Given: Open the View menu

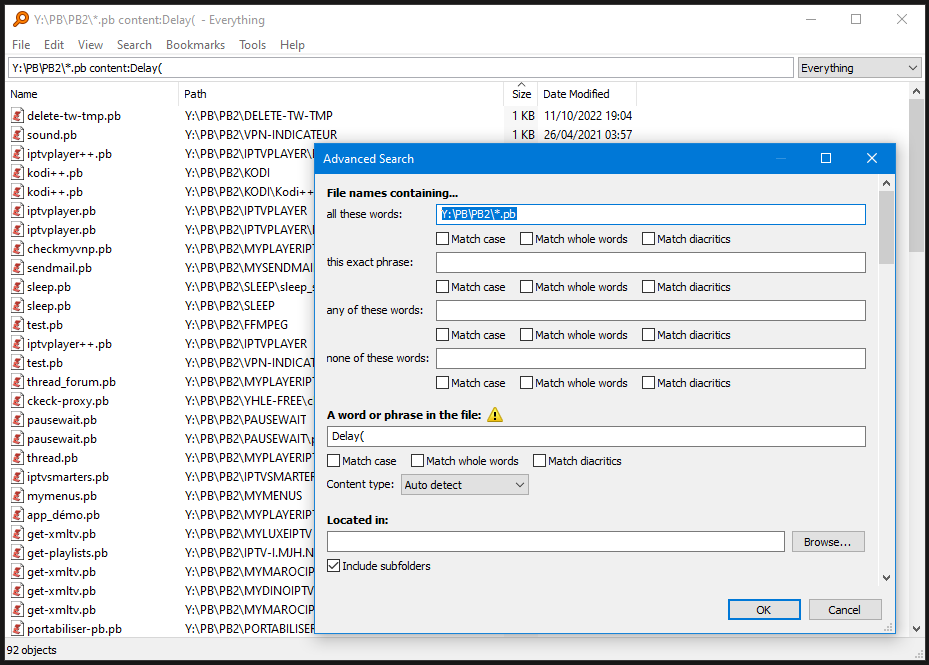Looking at the screenshot, I should tap(90, 45).
